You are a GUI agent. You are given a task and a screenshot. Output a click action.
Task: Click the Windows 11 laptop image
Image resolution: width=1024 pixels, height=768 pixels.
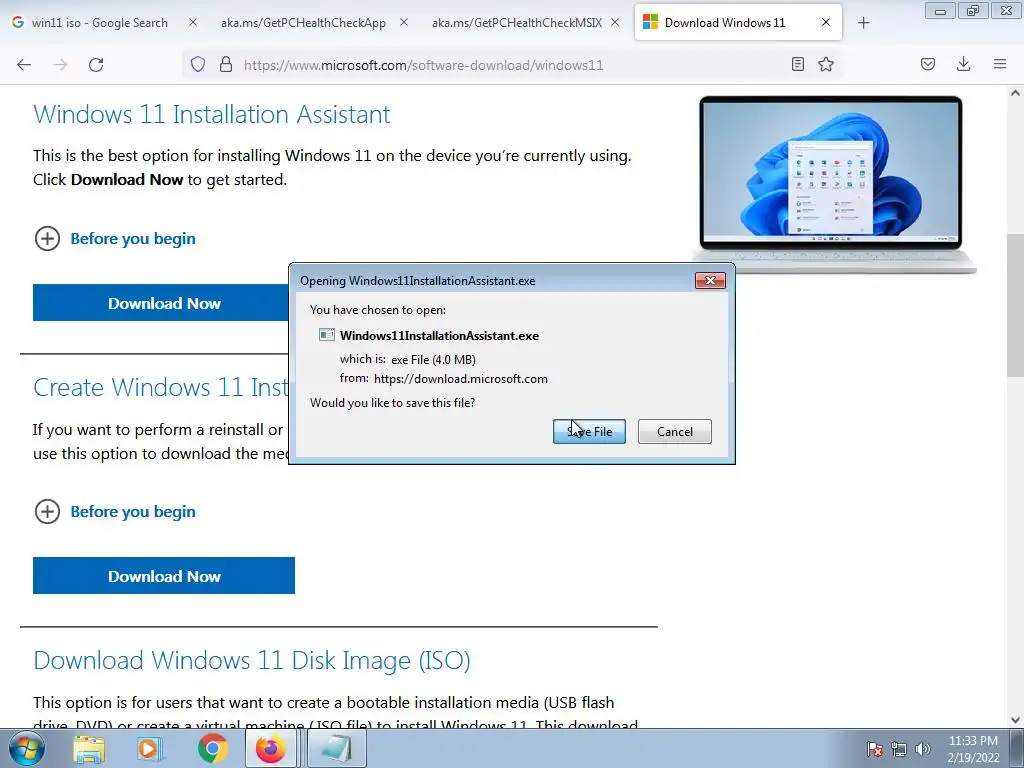pyautogui.click(x=834, y=184)
